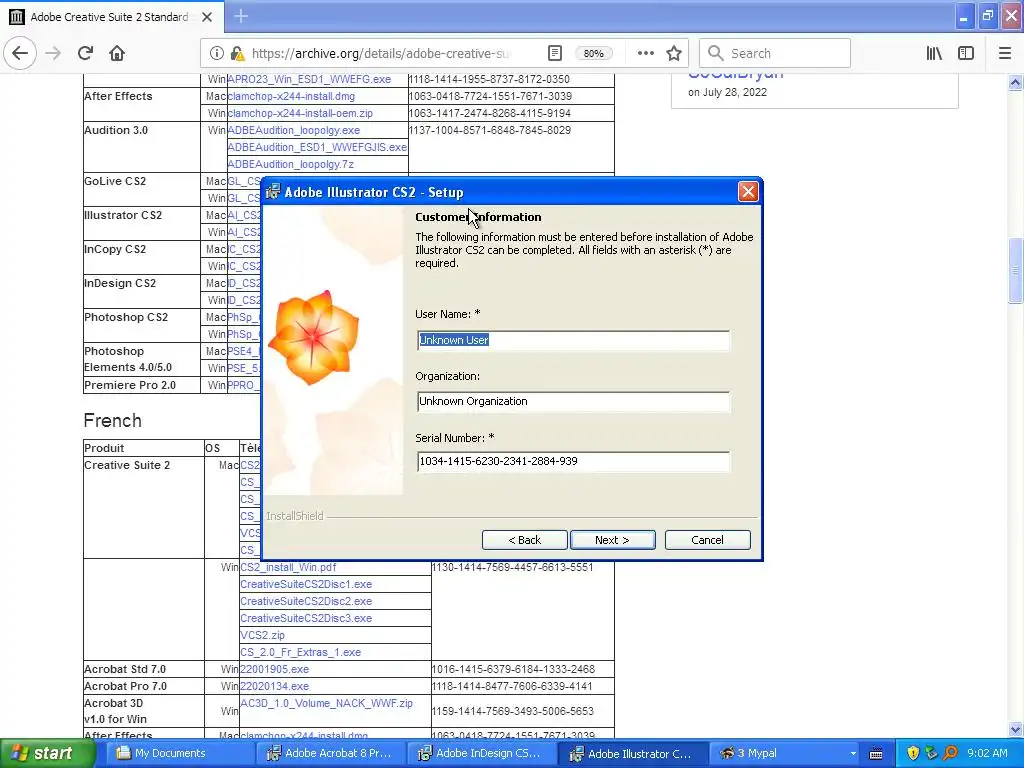Go back to the previous browser page
Image resolution: width=1024 pixels, height=768 pixels.
pyautogui.click(x=20, y=53)
